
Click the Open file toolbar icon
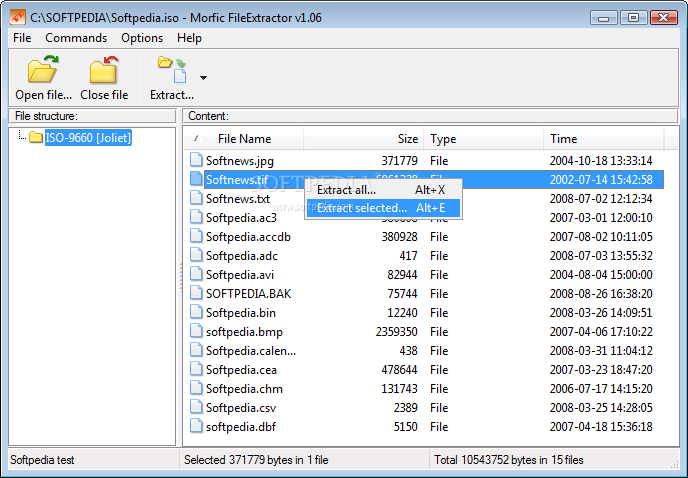pos(43,69)
